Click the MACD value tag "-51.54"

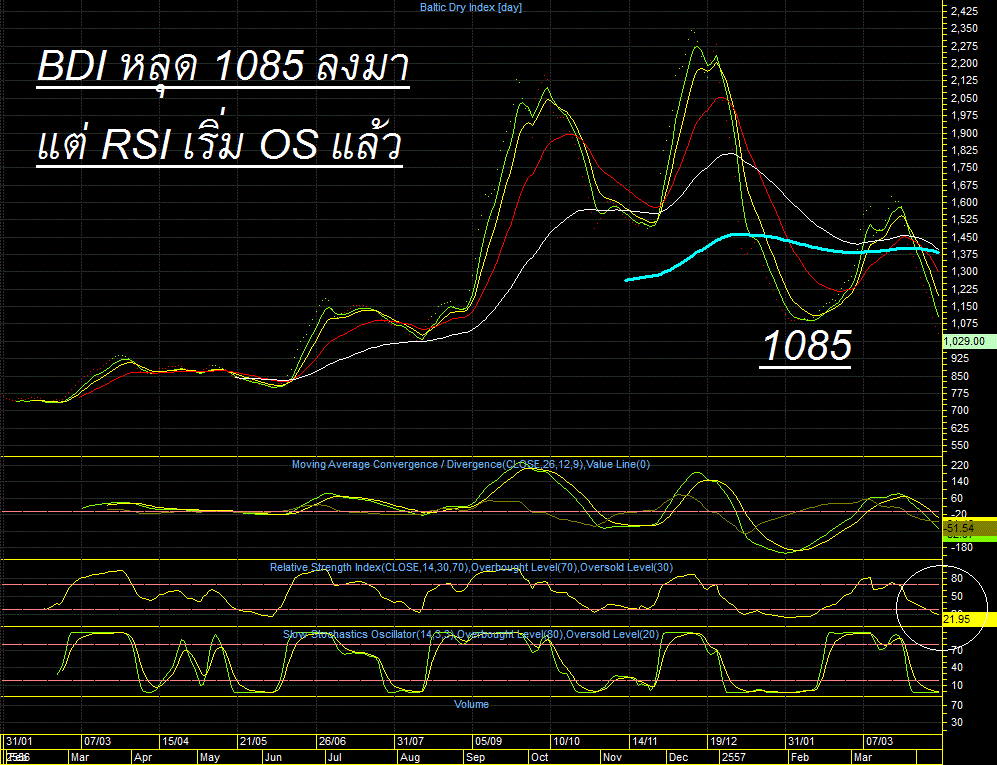pyautogui.click(x=969, y=528)
